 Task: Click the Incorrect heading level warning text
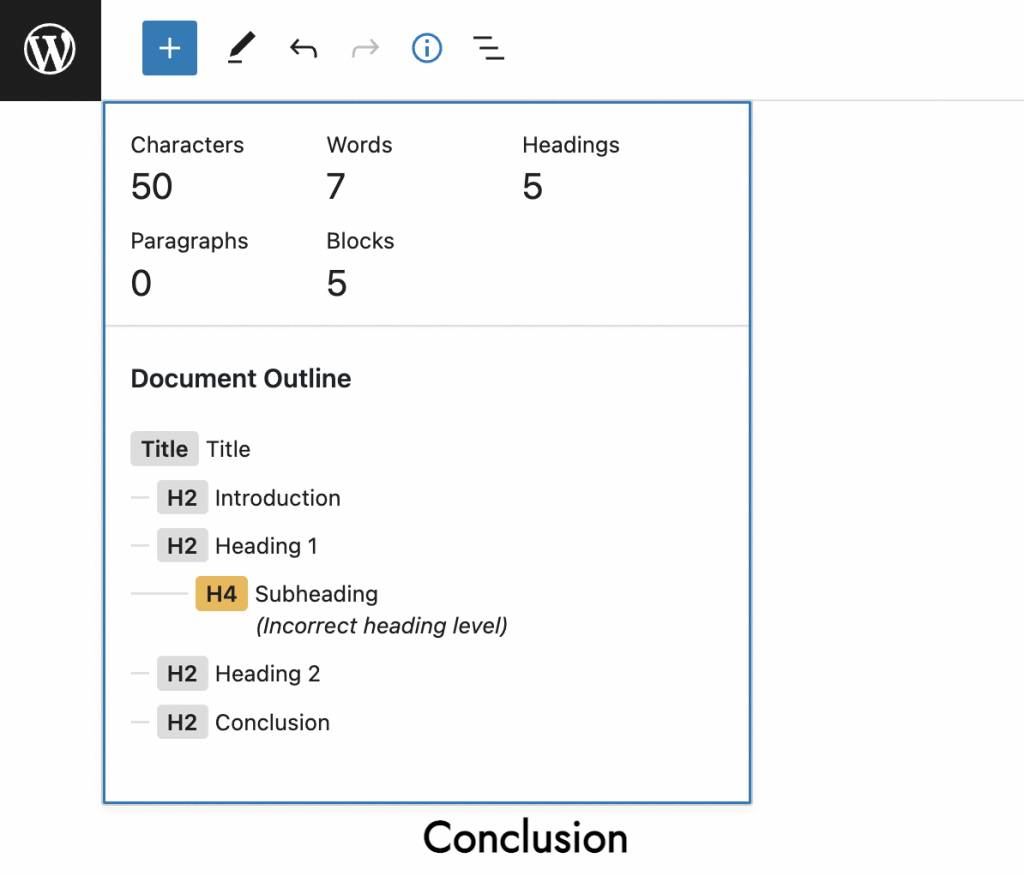coord(382,626)
